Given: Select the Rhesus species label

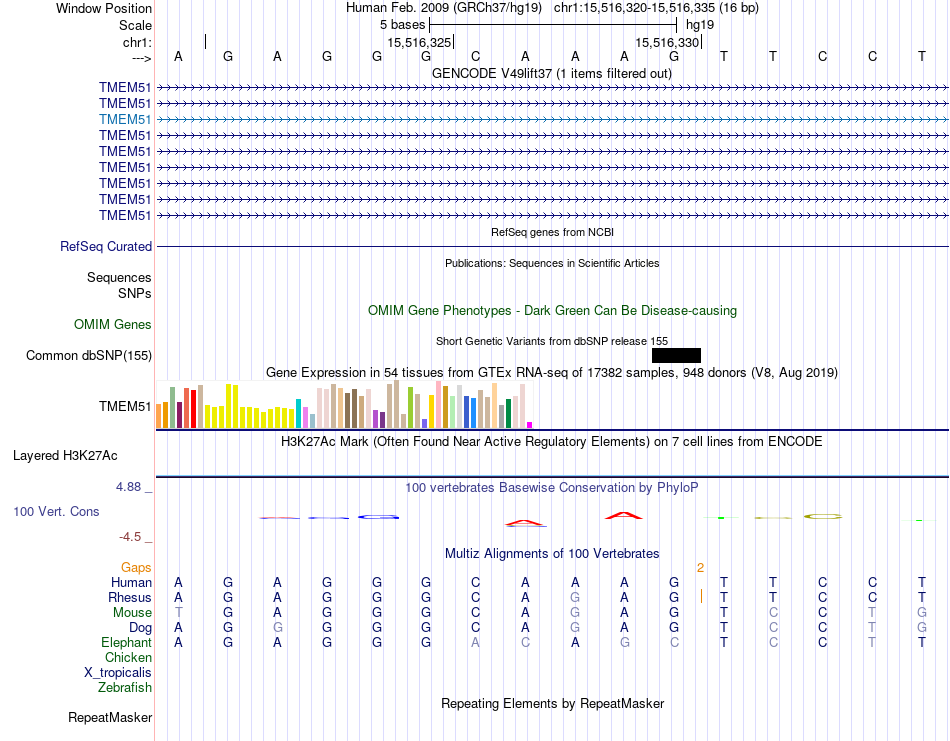Looking at the screenshot, I should (130, 597).
